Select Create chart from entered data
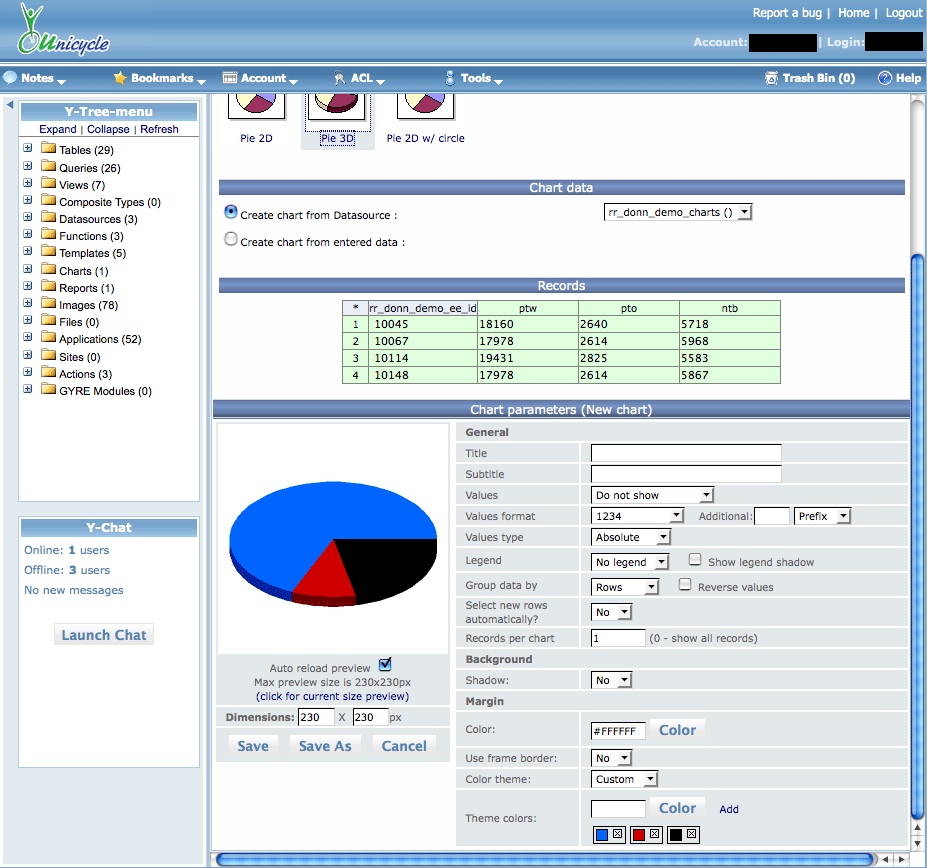 [x=232, y=240]
